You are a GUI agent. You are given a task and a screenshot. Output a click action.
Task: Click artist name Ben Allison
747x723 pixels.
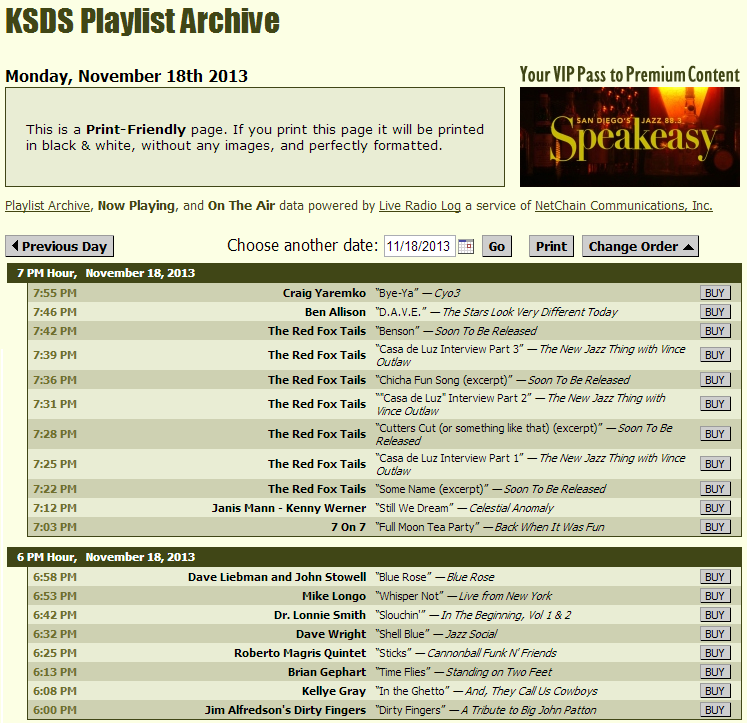(x=335, y=312)
